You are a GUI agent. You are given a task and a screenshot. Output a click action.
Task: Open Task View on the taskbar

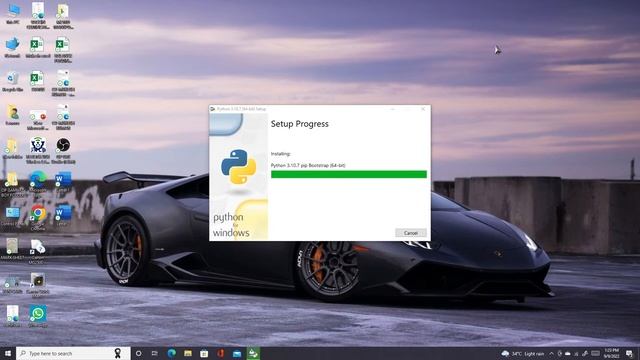coord(155,353)
